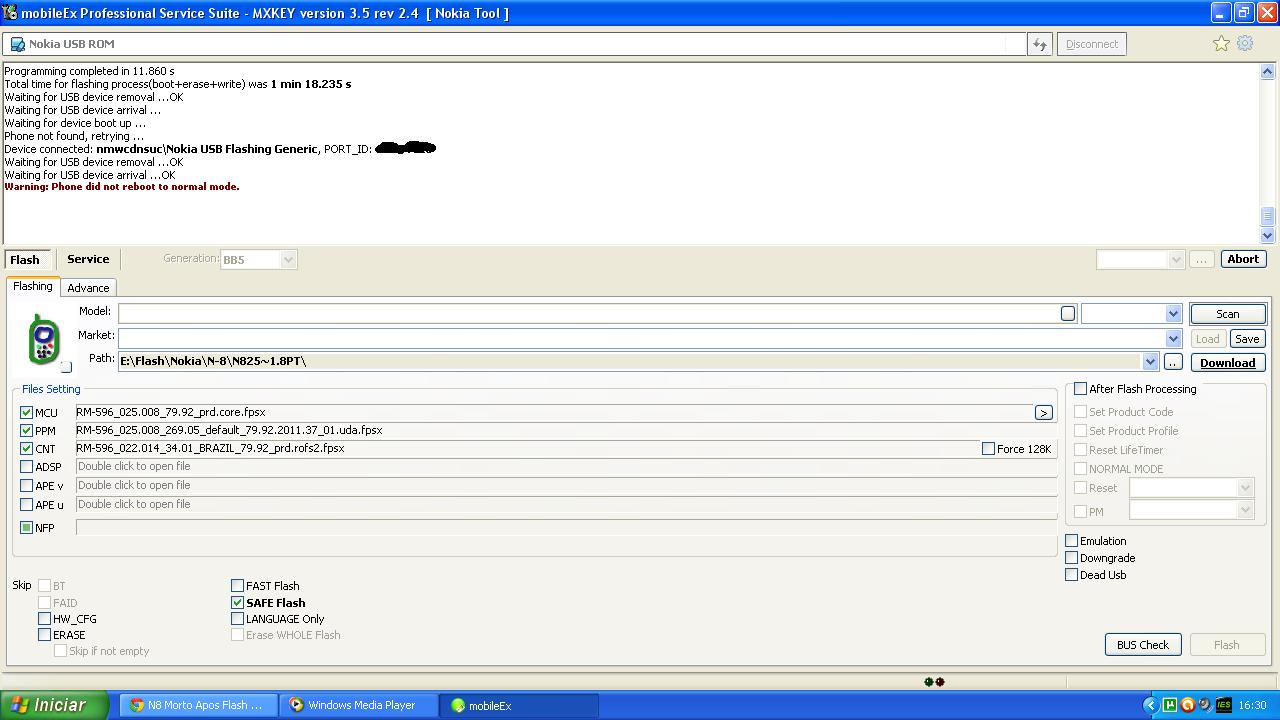Image resolution: width=1280 pixels, height=720 pixels.
Task: Click the Download button
Action: pos(1227,363)
